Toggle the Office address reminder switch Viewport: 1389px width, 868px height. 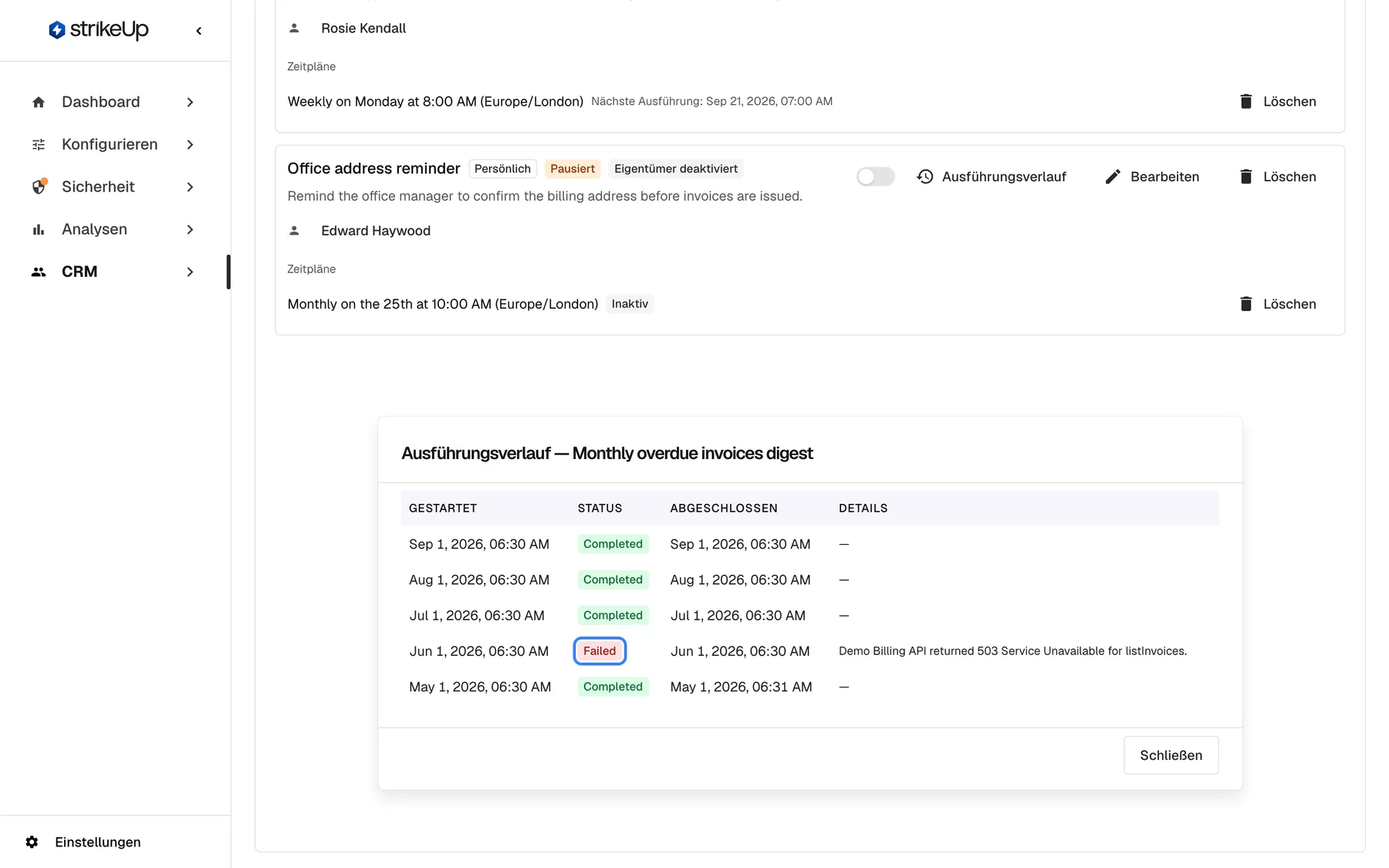point(876,177)
